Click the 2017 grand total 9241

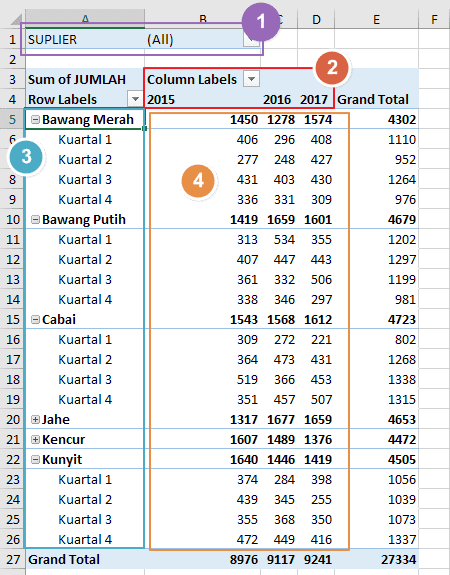click(318, 560)
